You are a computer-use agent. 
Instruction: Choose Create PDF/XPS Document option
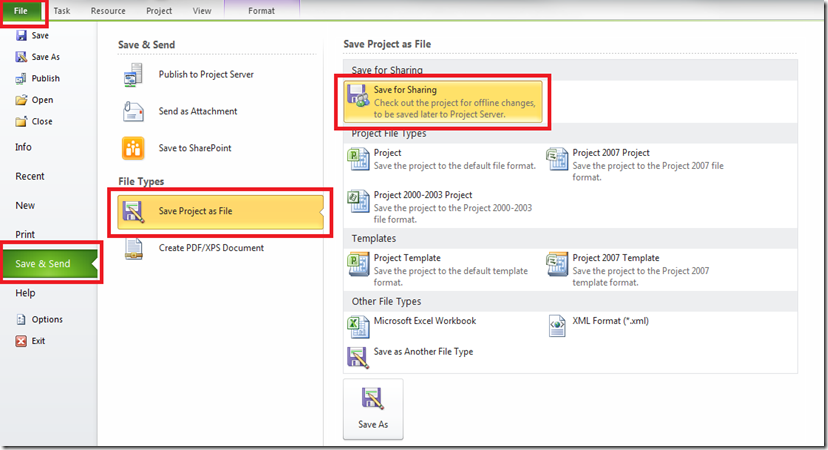[211, 248]
